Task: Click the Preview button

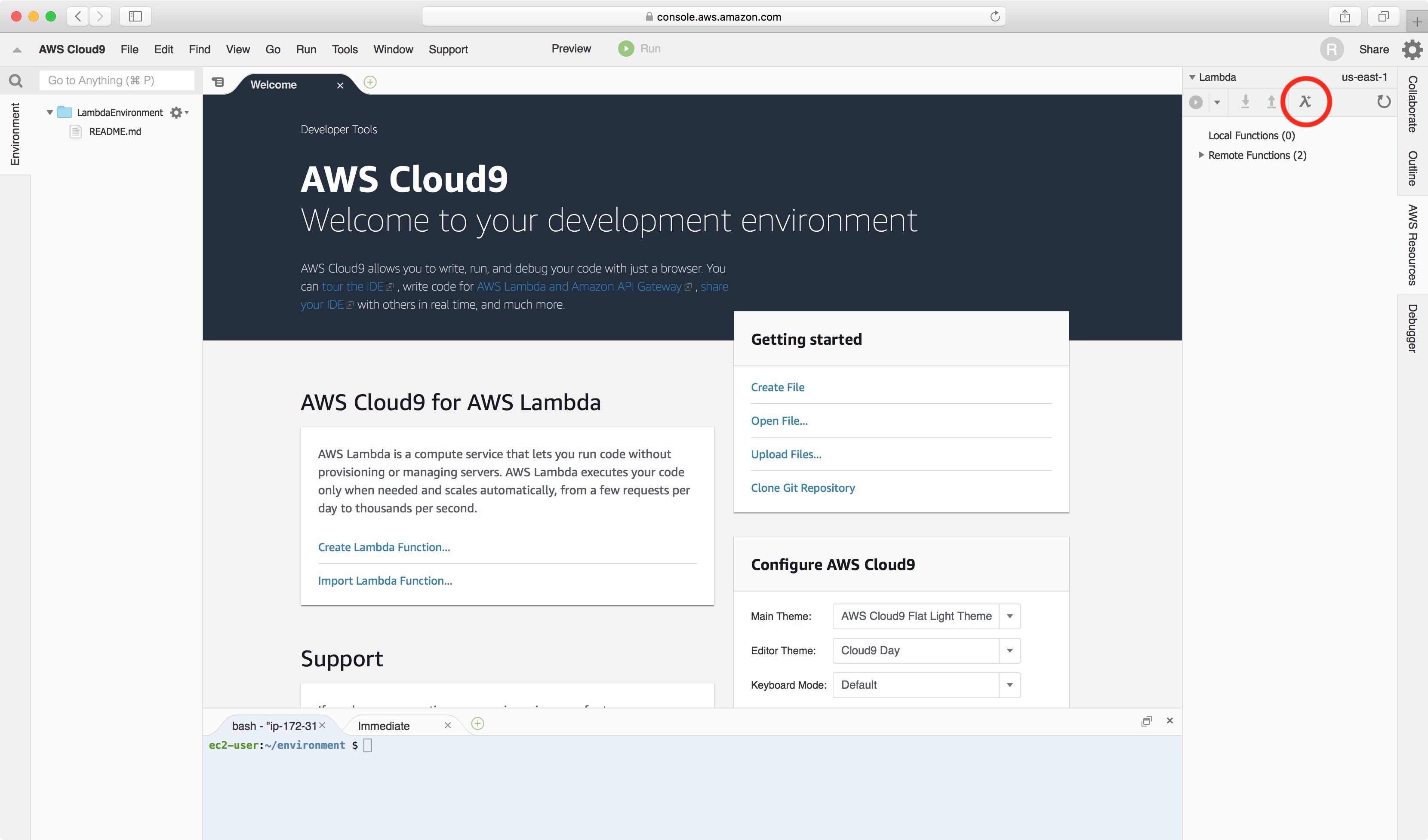Action: tap(571, 49)
